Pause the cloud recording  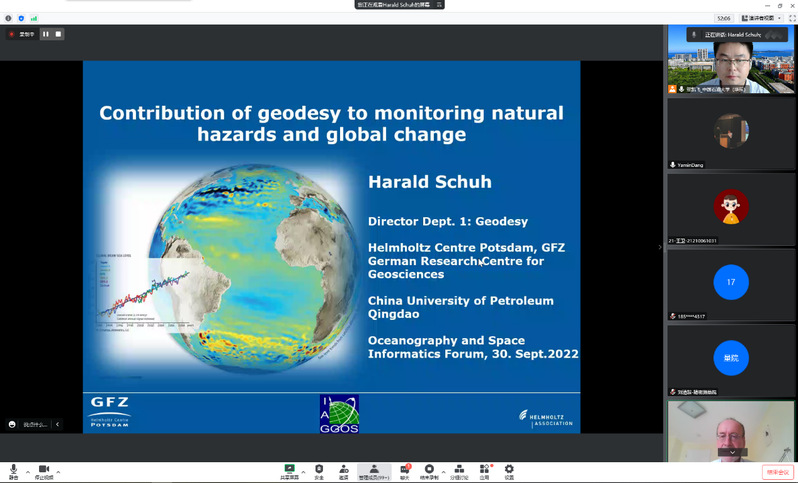click(45, 34)
